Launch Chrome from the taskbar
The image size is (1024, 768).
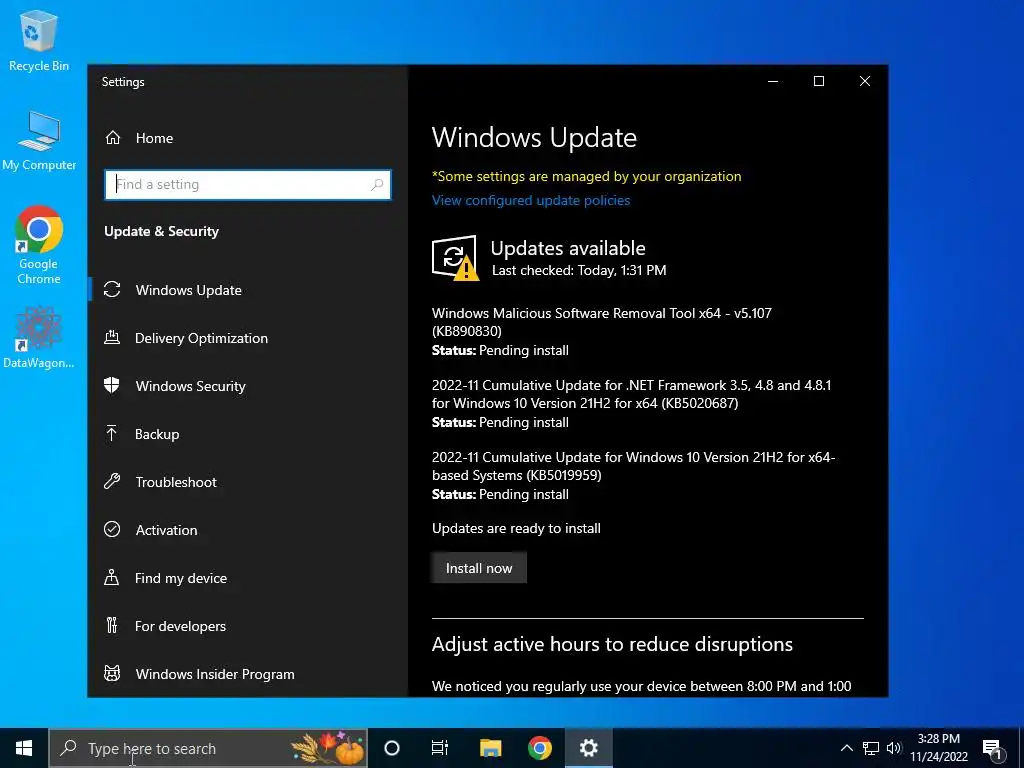[539, 748]
